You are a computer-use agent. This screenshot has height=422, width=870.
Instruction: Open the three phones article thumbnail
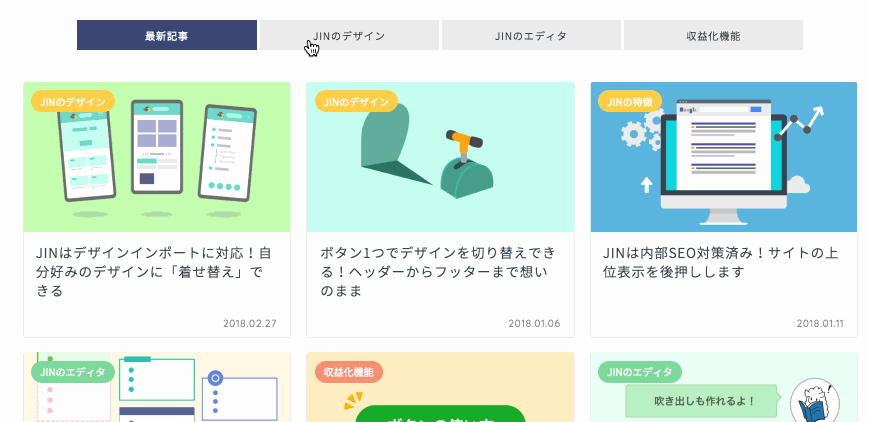tap(157, 157)
